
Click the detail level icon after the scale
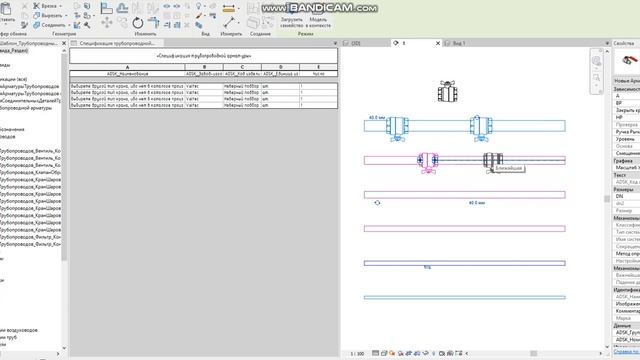[376, 353]
